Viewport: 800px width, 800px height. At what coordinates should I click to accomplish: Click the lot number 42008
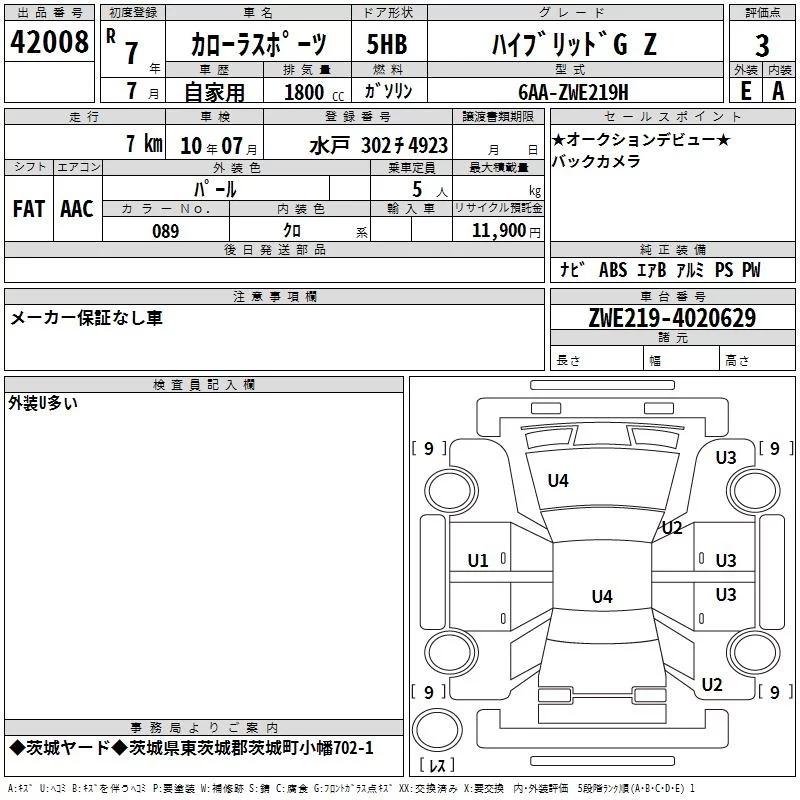pos(49,42)
